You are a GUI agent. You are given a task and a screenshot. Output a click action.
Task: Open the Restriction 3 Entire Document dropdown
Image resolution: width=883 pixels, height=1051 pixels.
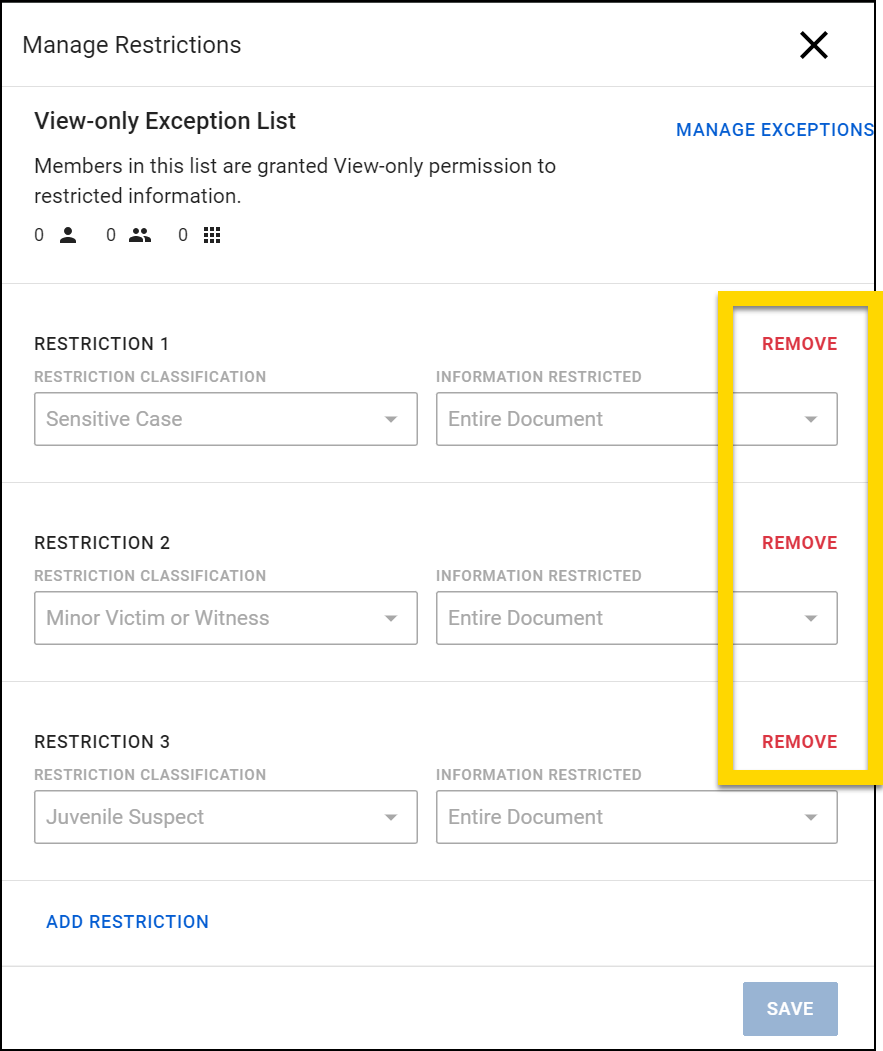[x=636, y=817]
